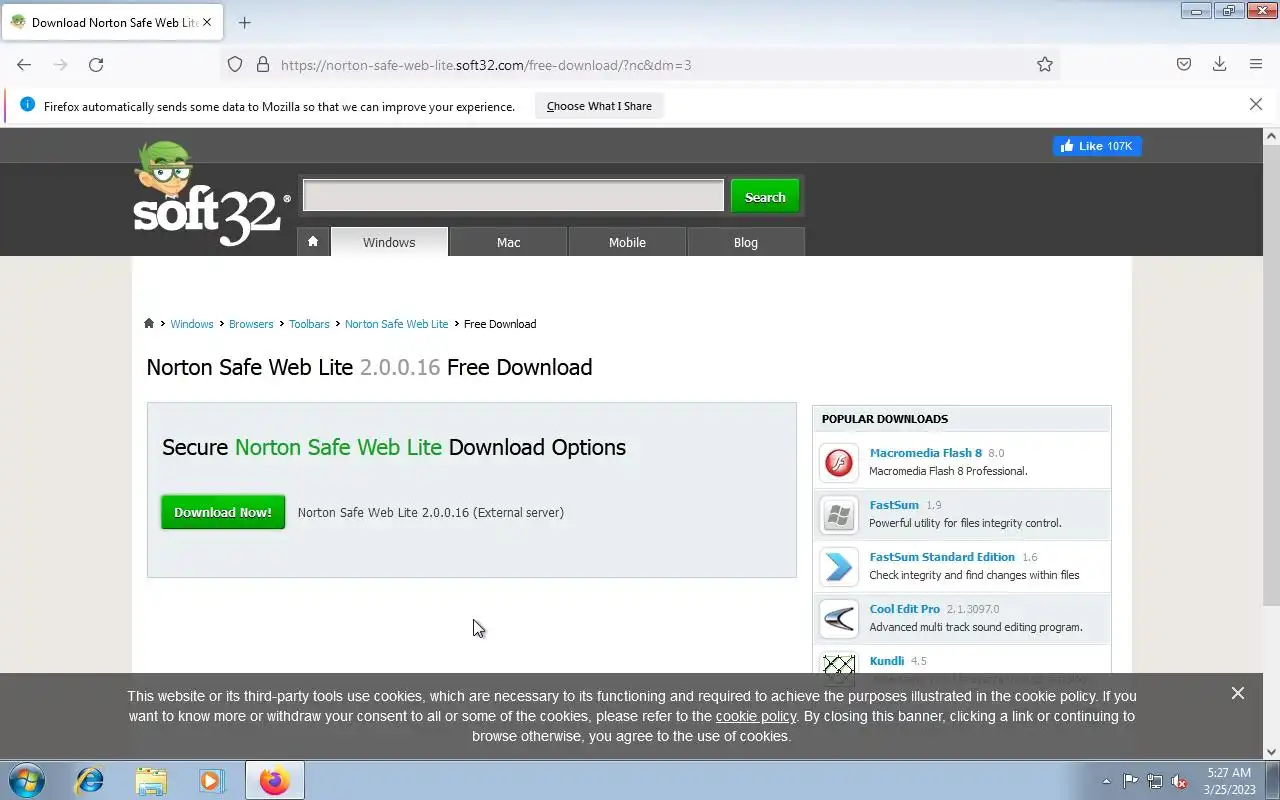Click the browser address bar URL

pos(486,65)
